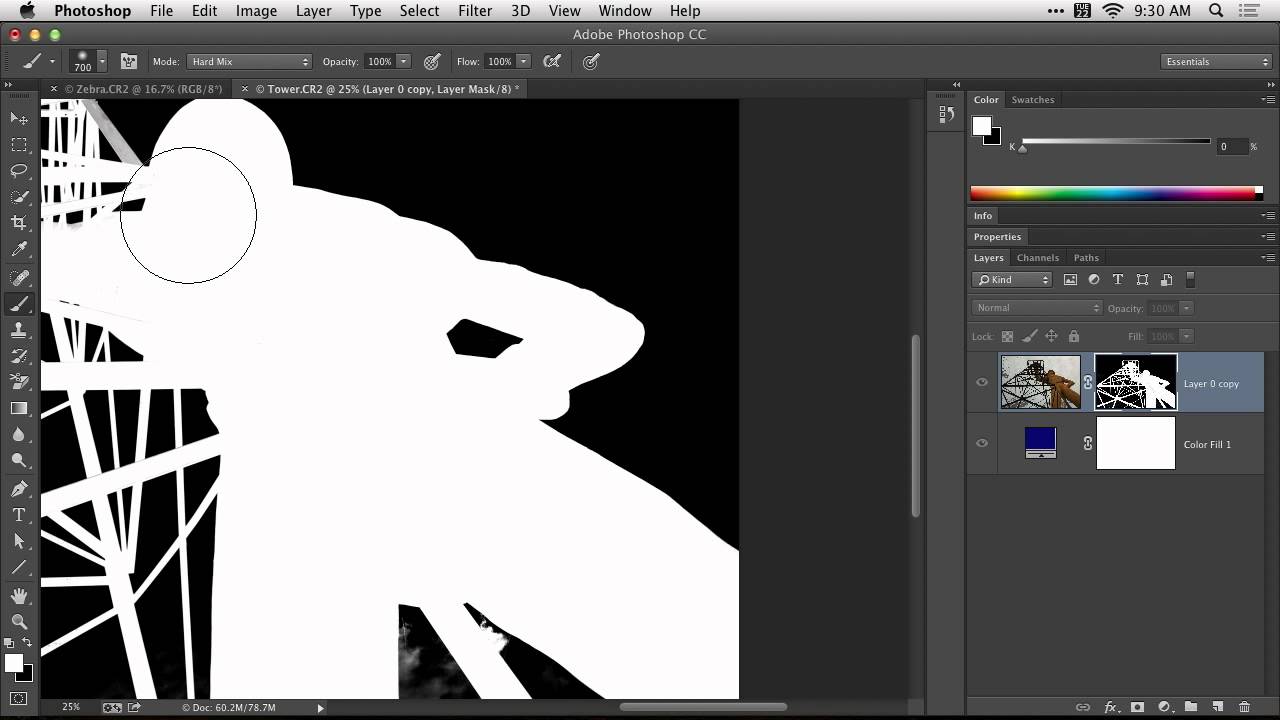Click the link layers icon
Image resolution: width=1280 pixels, height=720 pixels.
tap(1082, 707)
